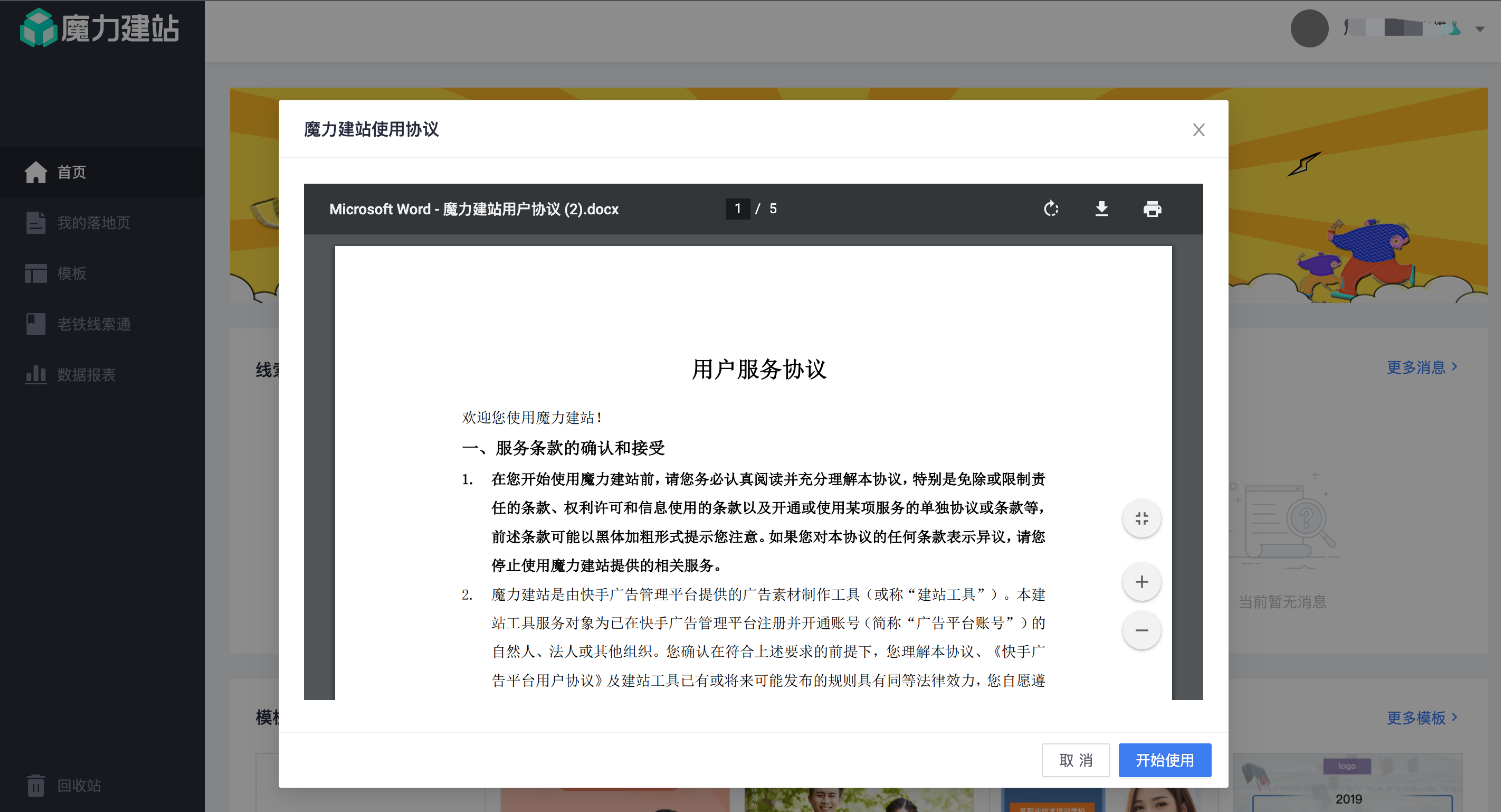The width and height of the screenshot is (1501, 812).
Task: Click the page number field showing 1
Action: 738,209
